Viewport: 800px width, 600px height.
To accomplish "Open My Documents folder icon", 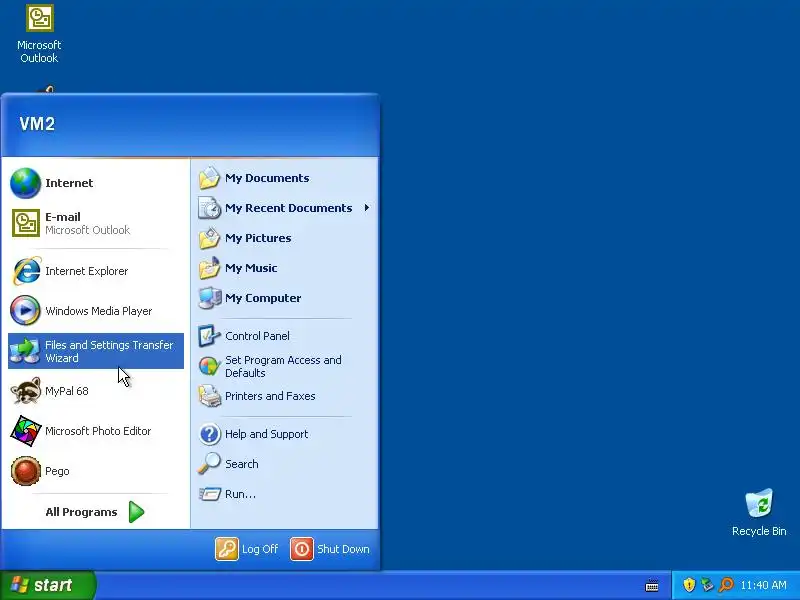I will [x=209, y=178].
